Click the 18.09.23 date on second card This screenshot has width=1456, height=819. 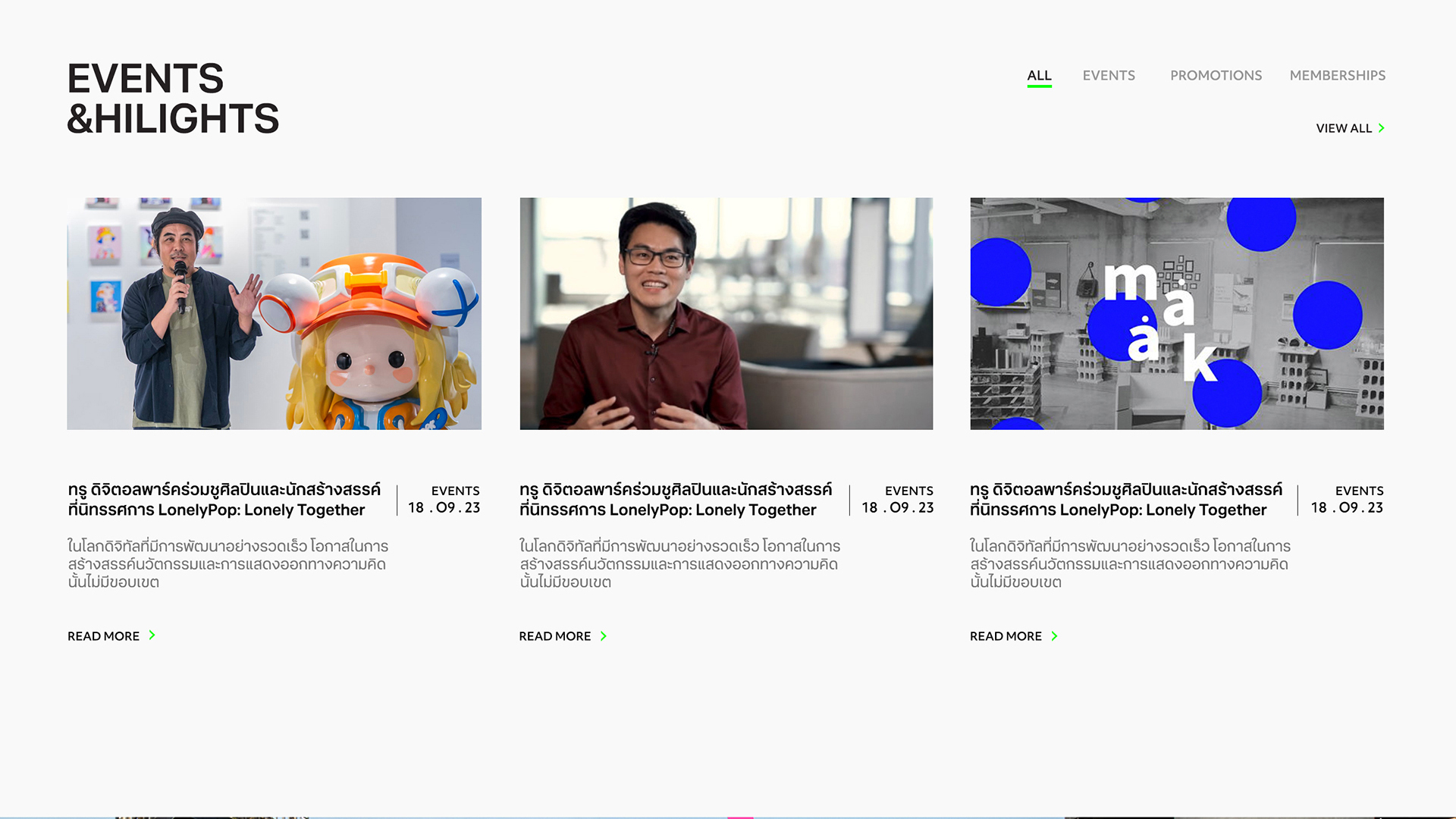(897, 508)
